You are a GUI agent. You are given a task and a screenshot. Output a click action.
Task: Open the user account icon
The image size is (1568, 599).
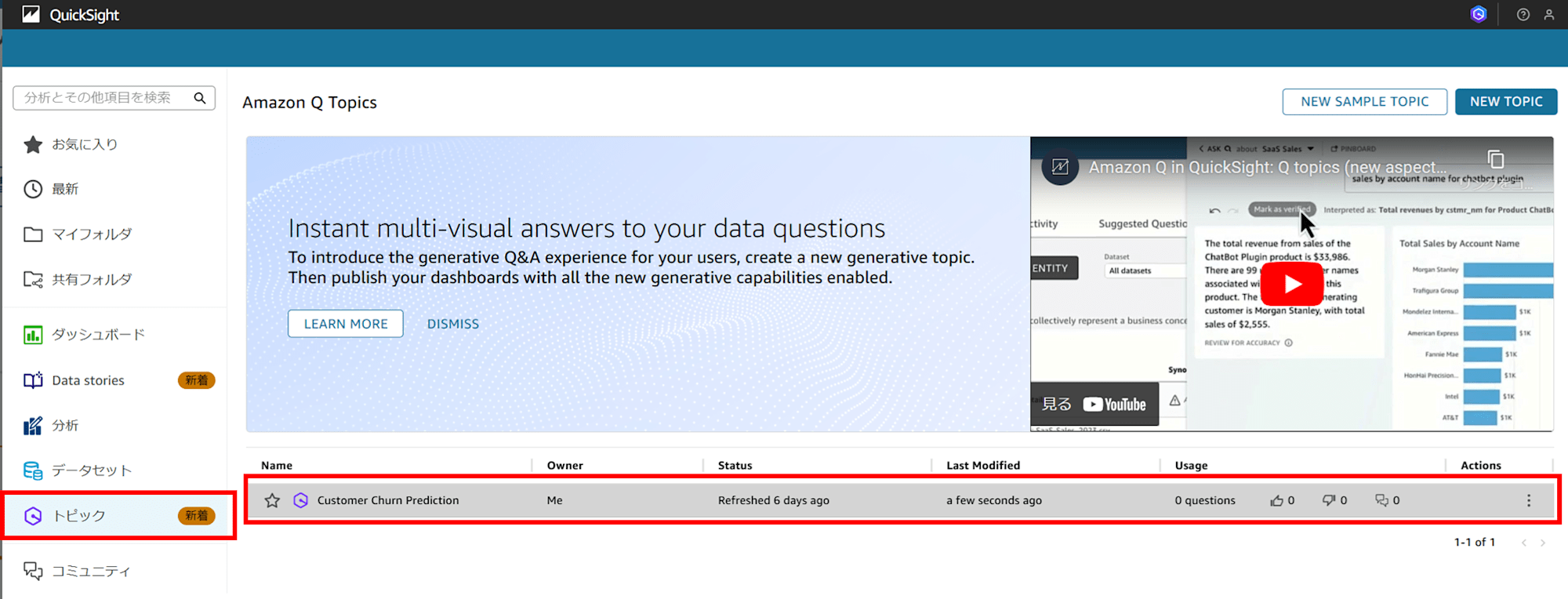1549,14
